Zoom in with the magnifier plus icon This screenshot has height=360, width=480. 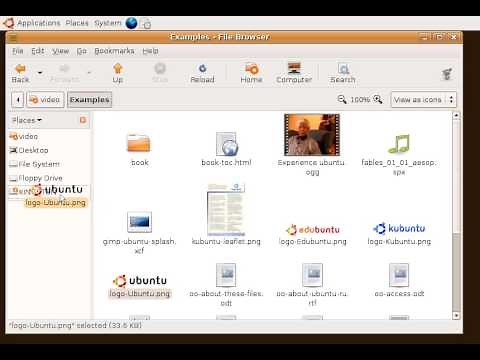click(x=378, y=99)
